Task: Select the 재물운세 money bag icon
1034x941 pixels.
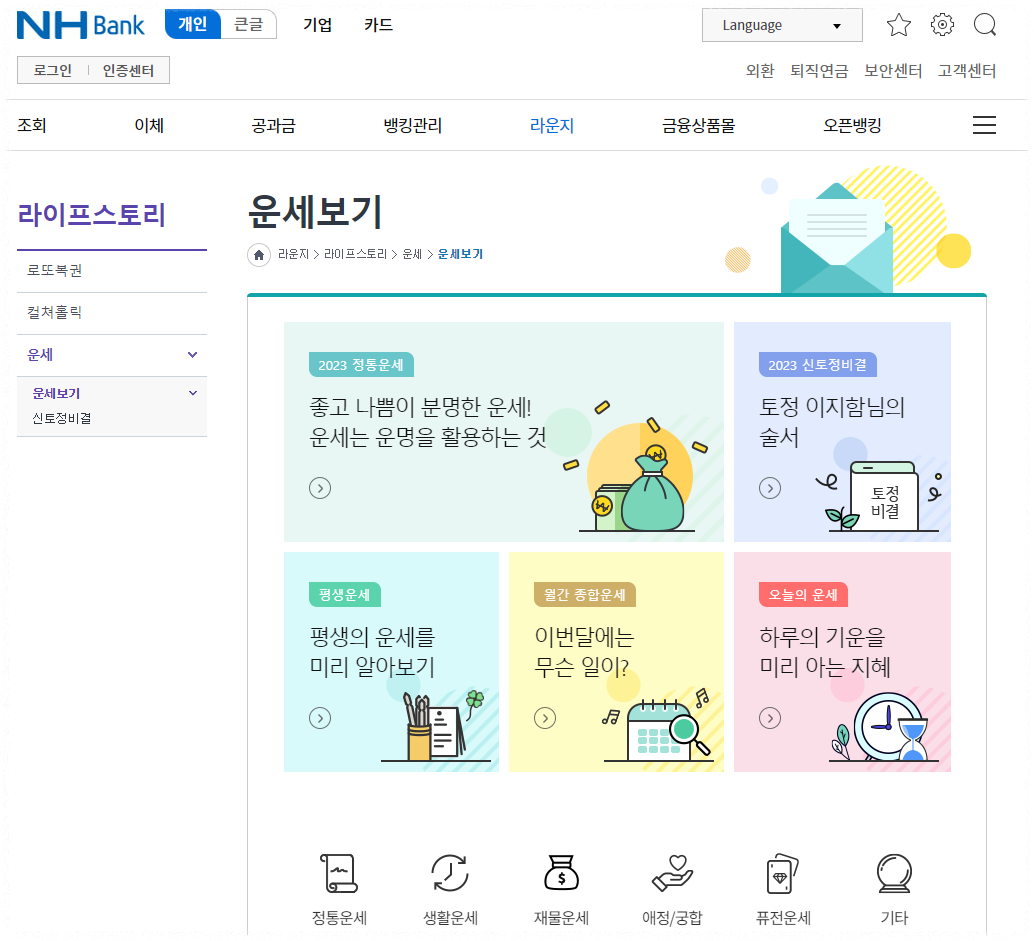Action: 561,873
